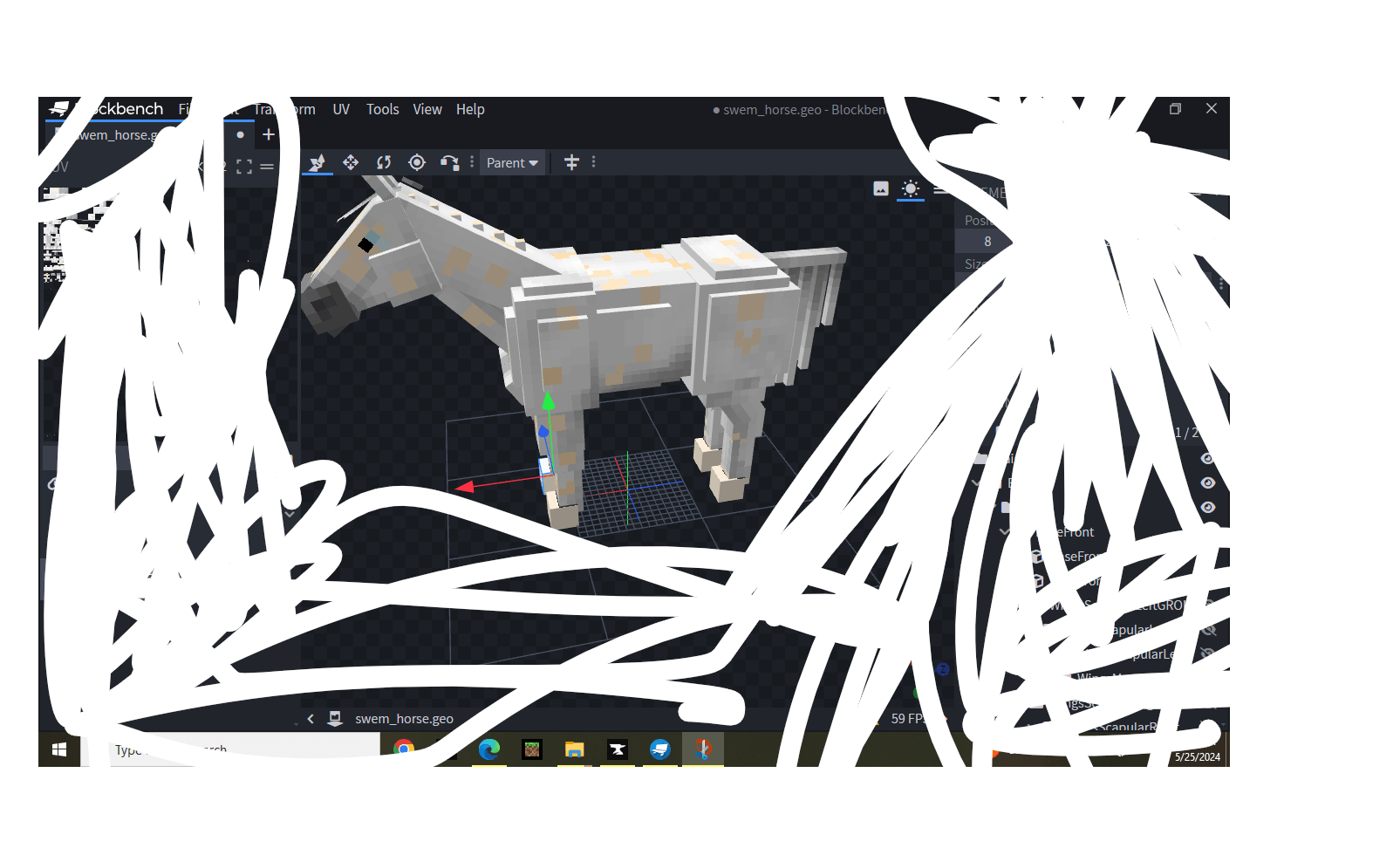Click the Position field showing 8
1400x855 pixels.
coord(986,242)
